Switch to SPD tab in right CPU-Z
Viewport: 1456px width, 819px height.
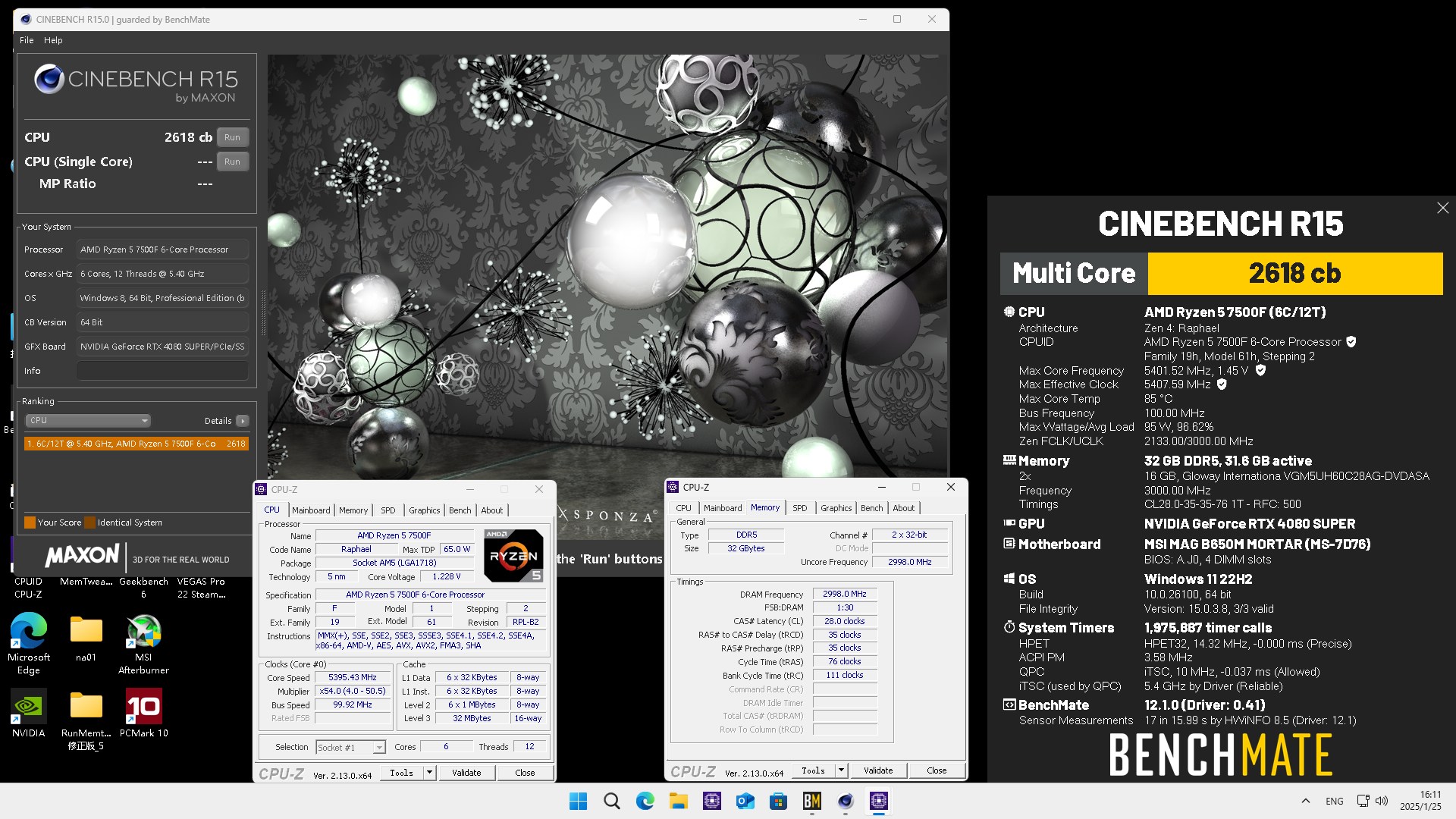click(x=799, y=508)
